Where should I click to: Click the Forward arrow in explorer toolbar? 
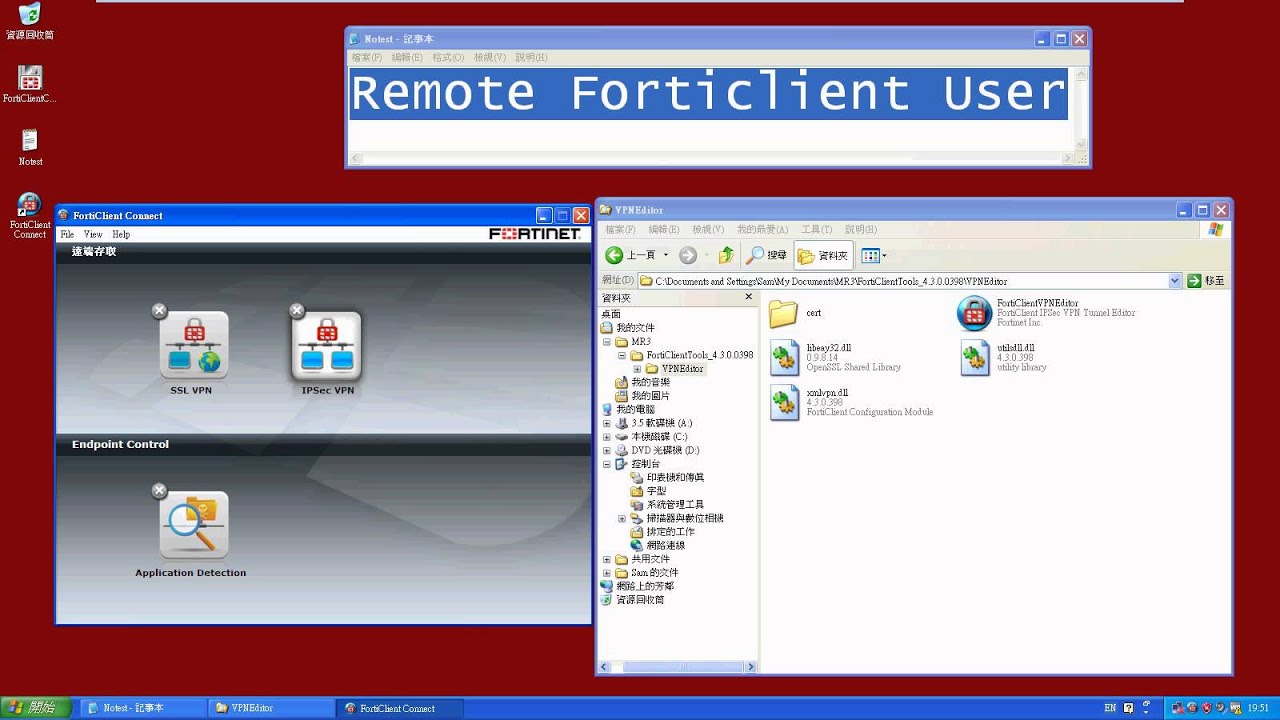click(687, 255)
